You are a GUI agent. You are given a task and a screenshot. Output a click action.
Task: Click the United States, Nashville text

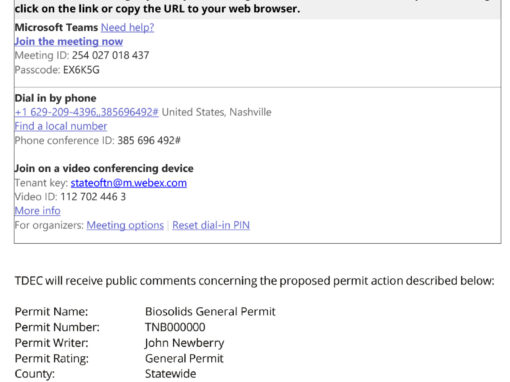coord(216,112)
